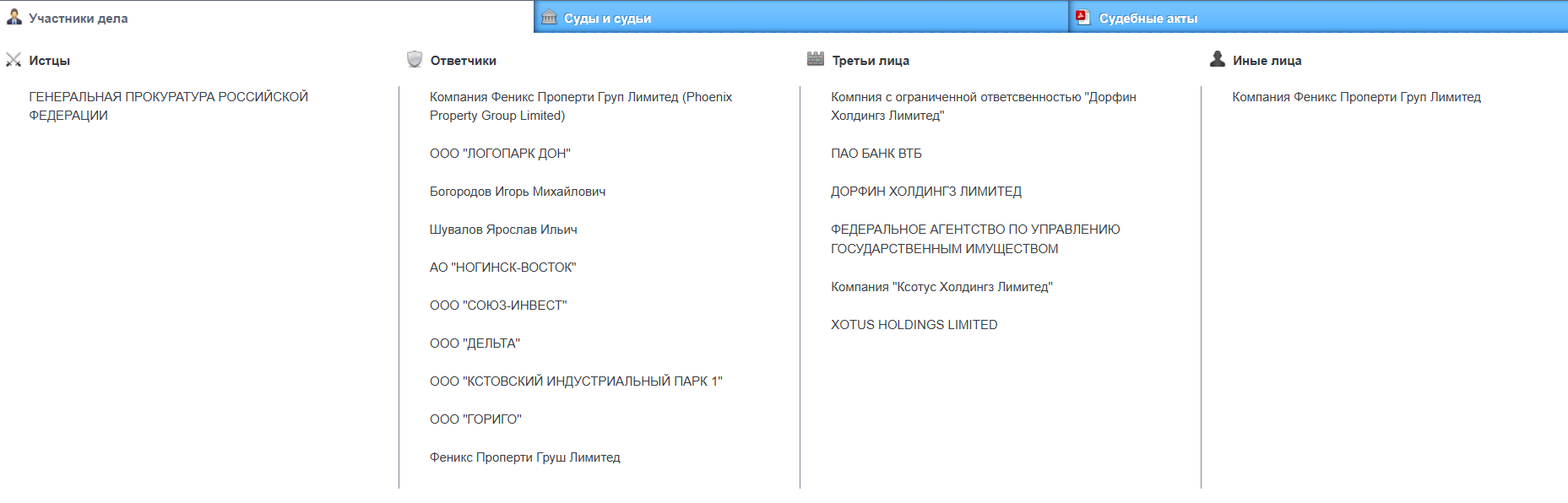Screen dimensions: 1568x503
Task: Click ООО "КСТОВСКИЙ ИНДУСТРИАЛЬНЫЙ ПАРК 1"
Action: click(x=576, y=381)
